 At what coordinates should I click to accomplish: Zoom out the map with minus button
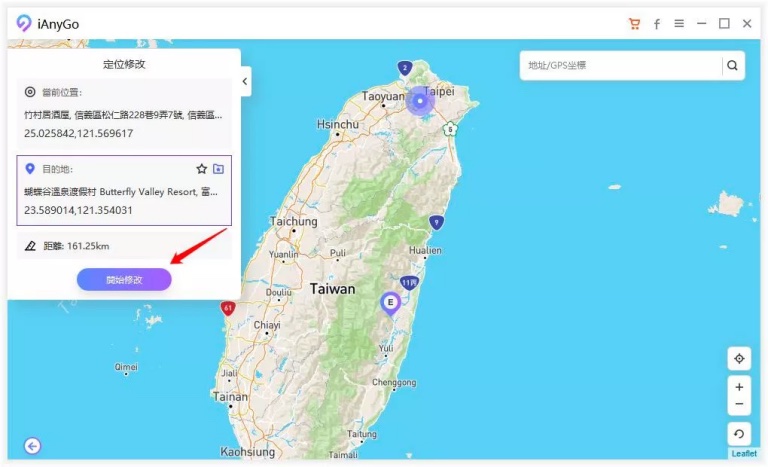pos(739,404)
